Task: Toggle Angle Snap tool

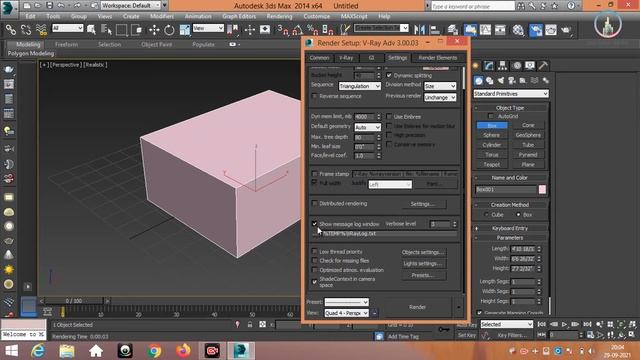Action: [298, 29]
